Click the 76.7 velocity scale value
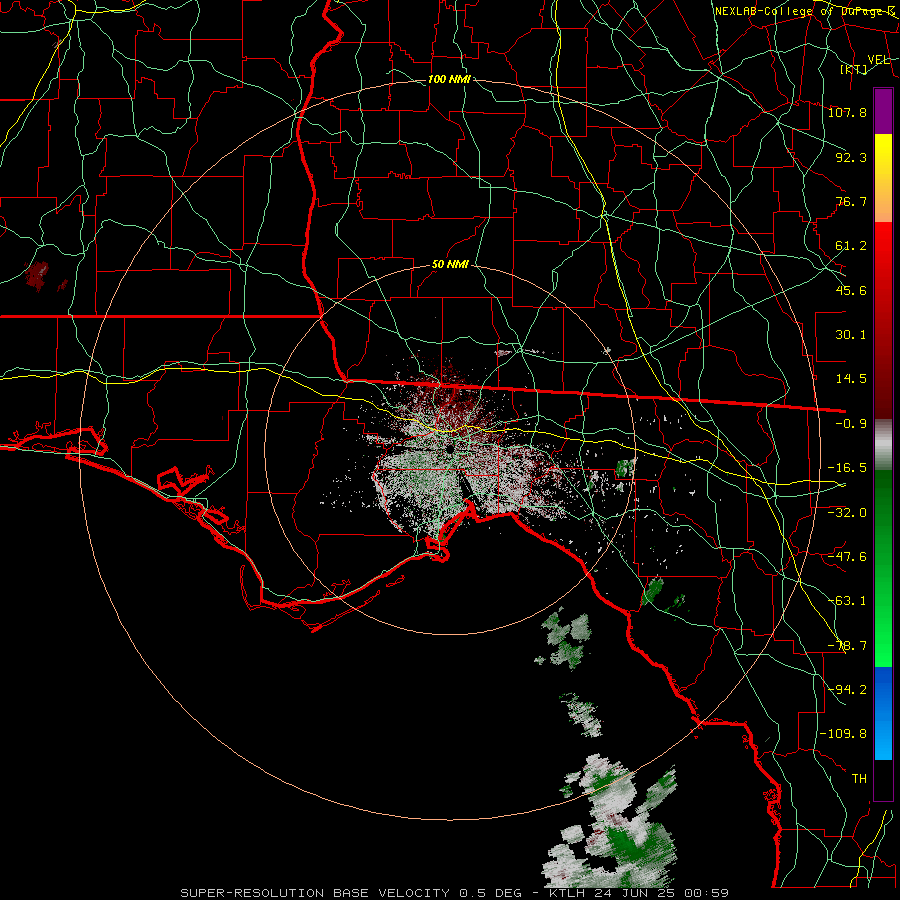This screenshot has width=900, height=900. pos(851,201)
